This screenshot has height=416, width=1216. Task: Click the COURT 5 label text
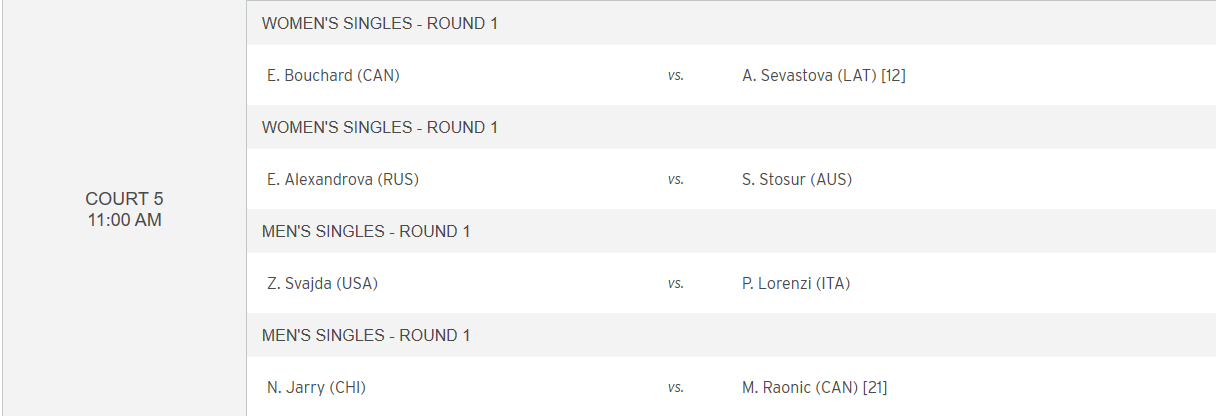(124, 199)
